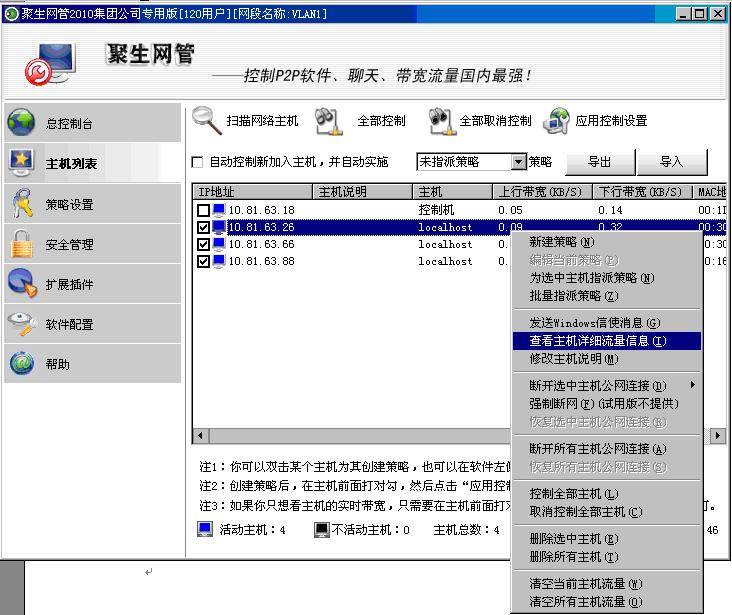
Task: Open 应用控制设置 via its icon
Action: (x=556, y=121)
